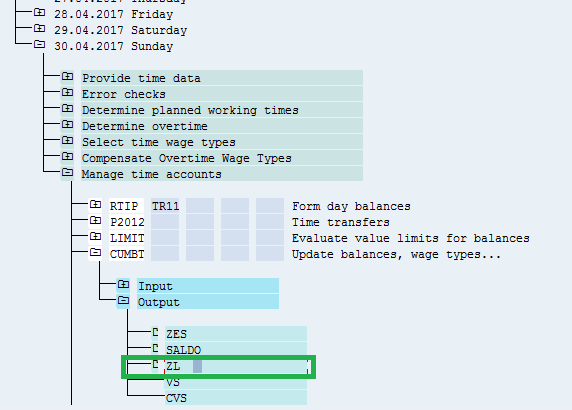The image size is (572, 410).
Task: Select Determine planned working times row
Action: point(222,110)
